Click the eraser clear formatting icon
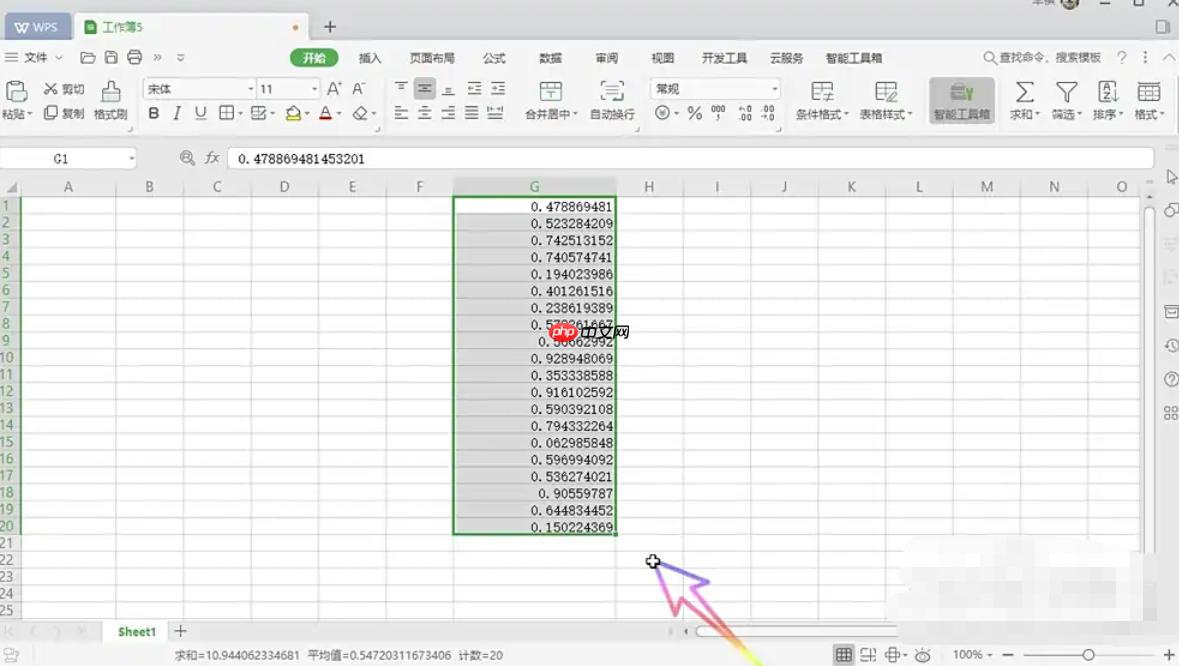The width and height of the screenshot is (1179, 666). click(x=360, y=114)
